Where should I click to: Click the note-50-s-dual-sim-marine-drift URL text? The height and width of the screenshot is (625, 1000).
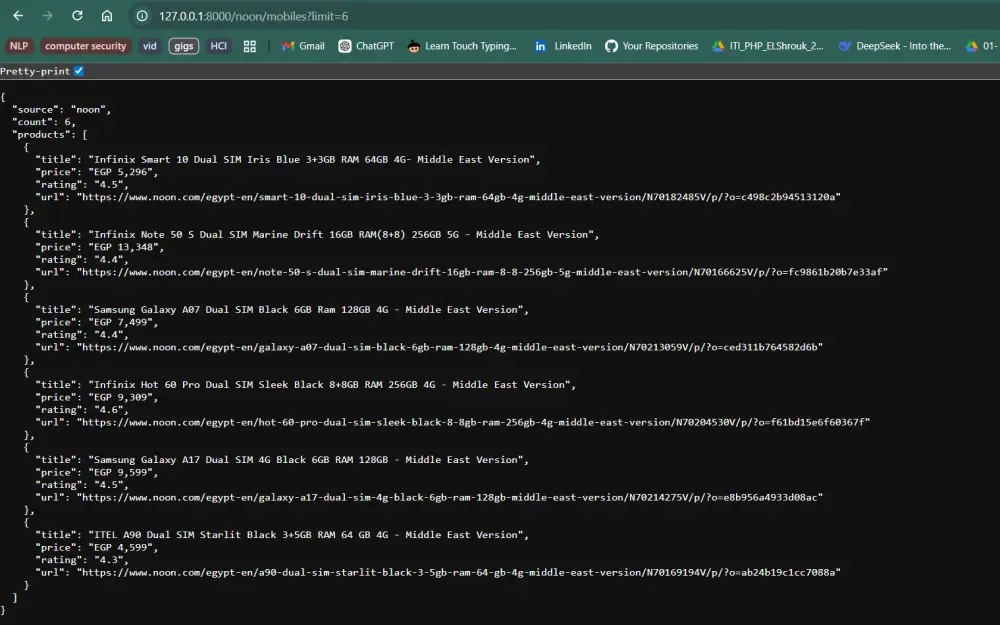[x=482, y=272]
